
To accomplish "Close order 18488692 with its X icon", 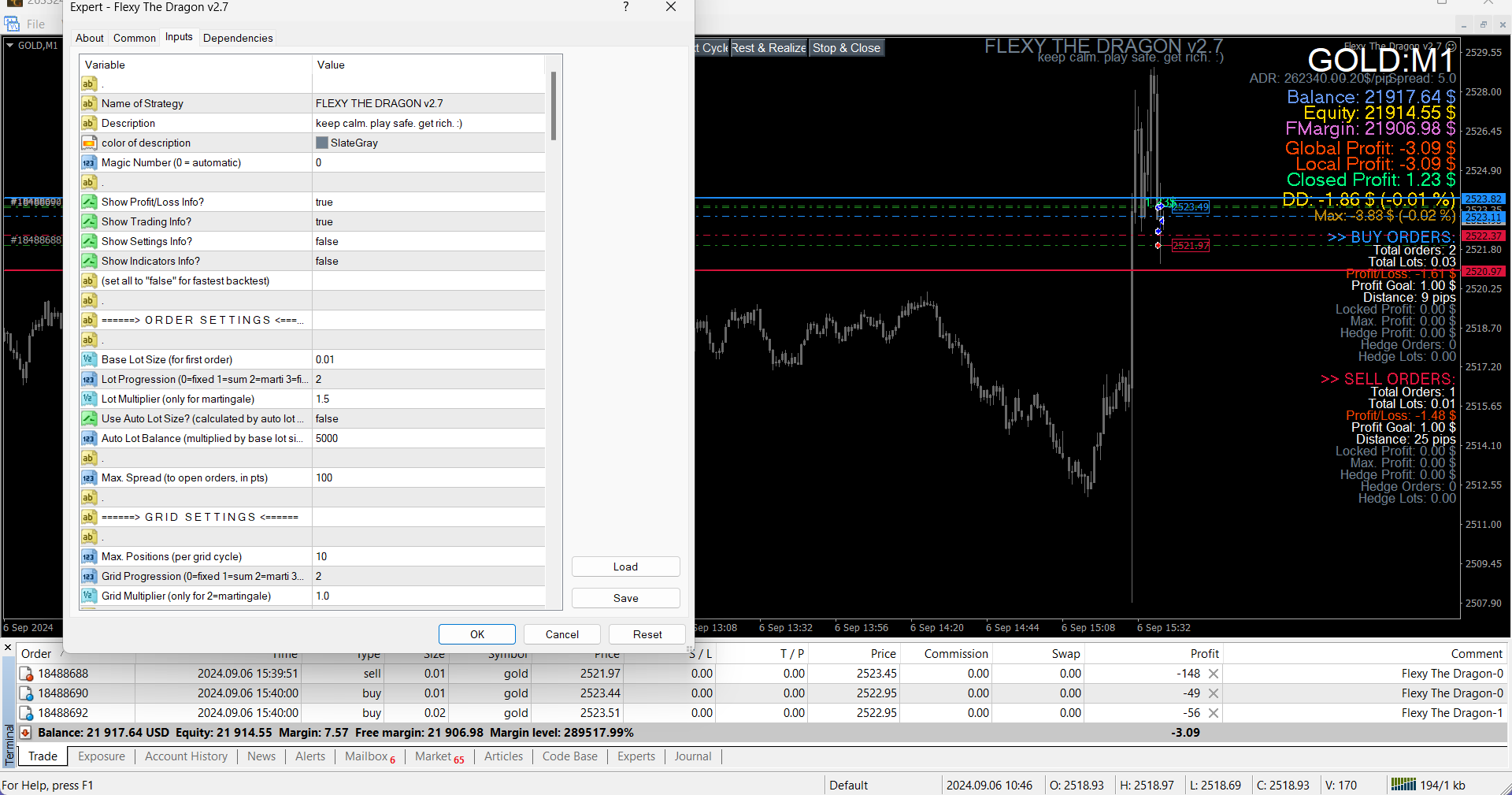I will click(x=1214, y=713).
